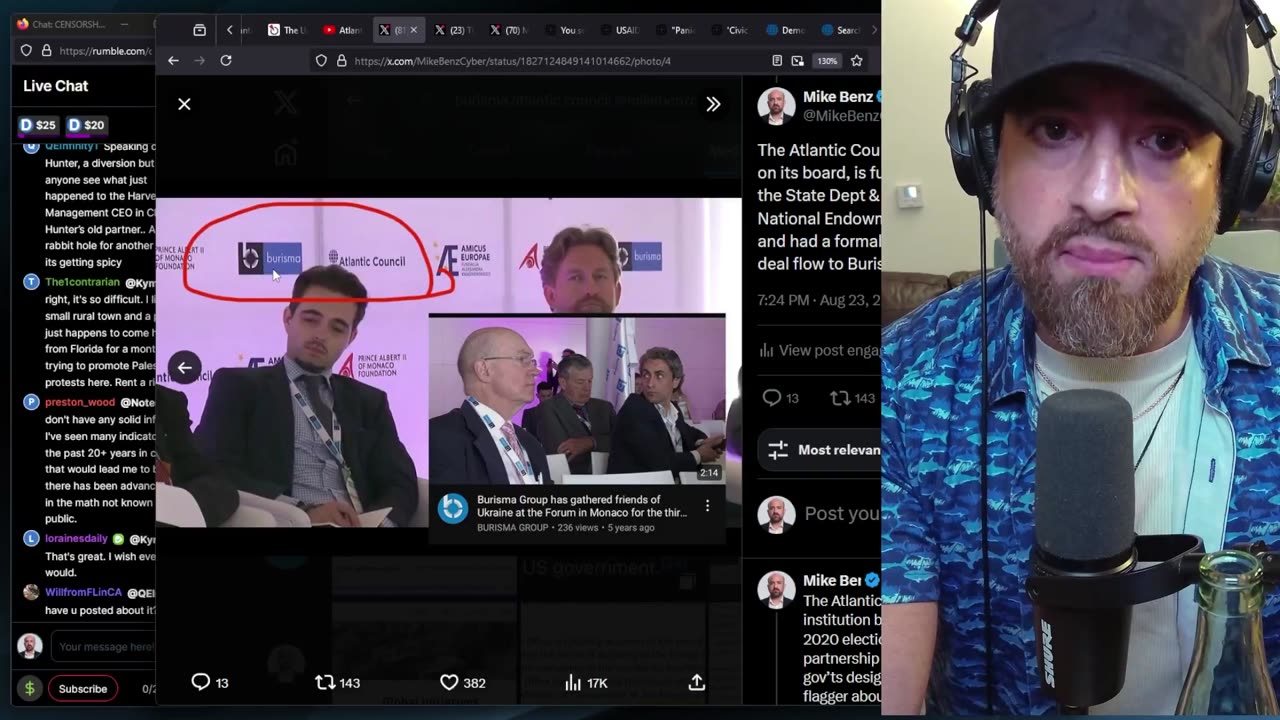This screenshot has height=720, width=1280.
Task: Click the green dollar tip icon in chat
Action: click(x=29, y=688)
